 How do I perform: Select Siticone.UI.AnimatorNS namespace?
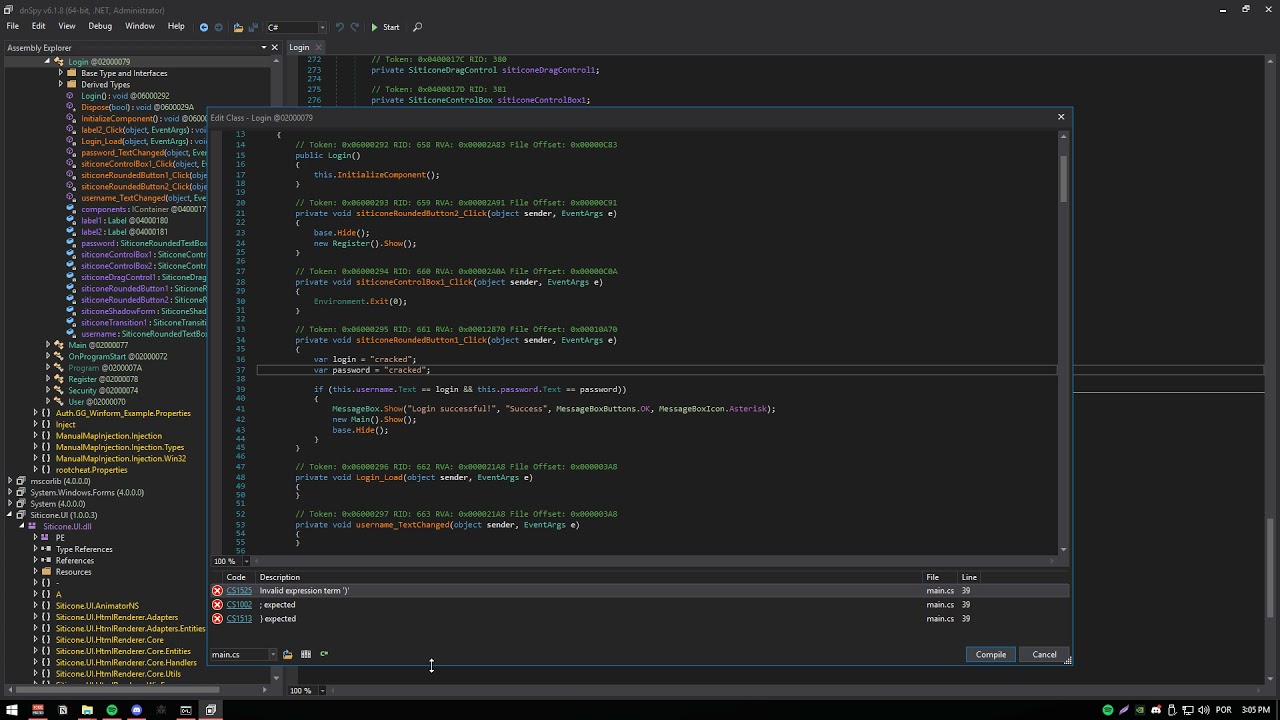97,606
